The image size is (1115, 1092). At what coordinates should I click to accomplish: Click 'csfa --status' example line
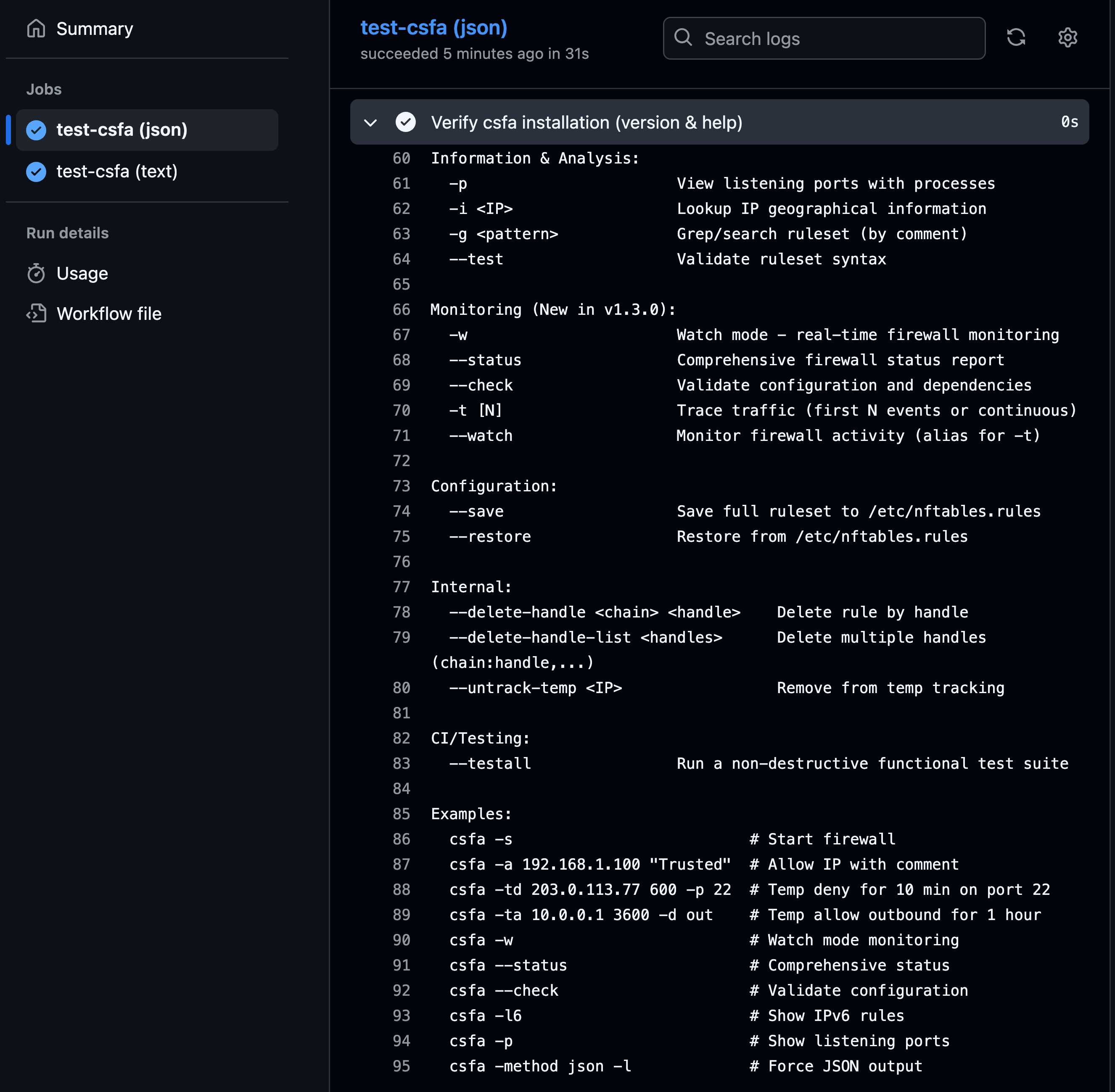pyautogui.click(x=508, y=966)
